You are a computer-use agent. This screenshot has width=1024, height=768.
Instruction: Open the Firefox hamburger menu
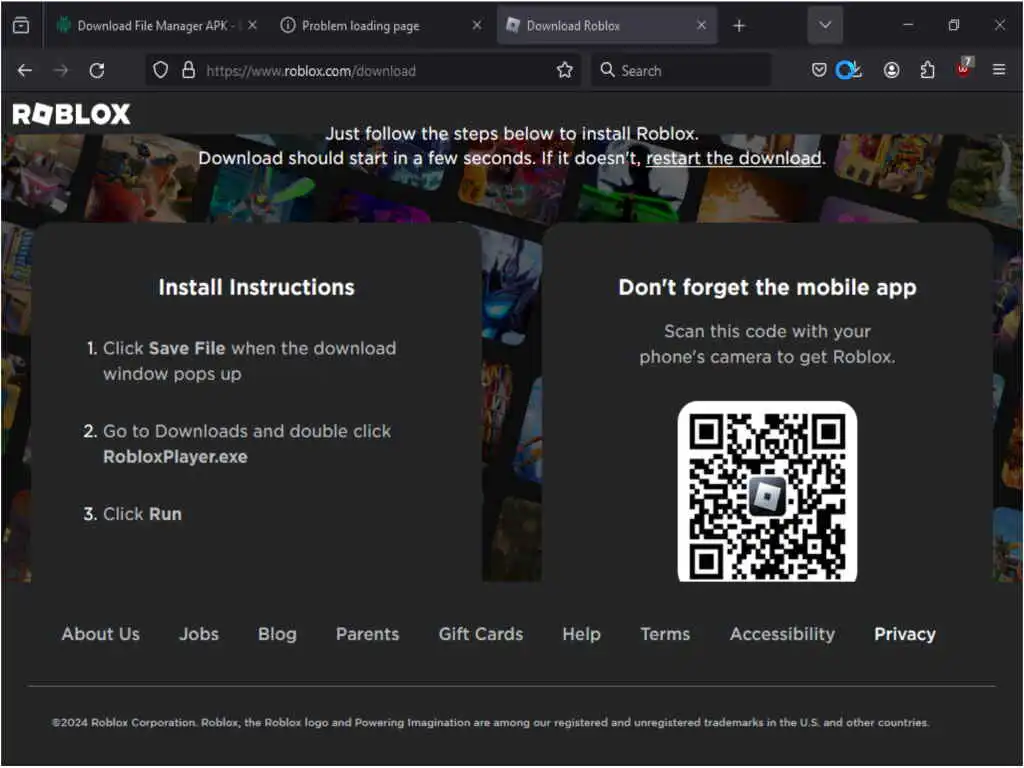(x=999, y=70)
